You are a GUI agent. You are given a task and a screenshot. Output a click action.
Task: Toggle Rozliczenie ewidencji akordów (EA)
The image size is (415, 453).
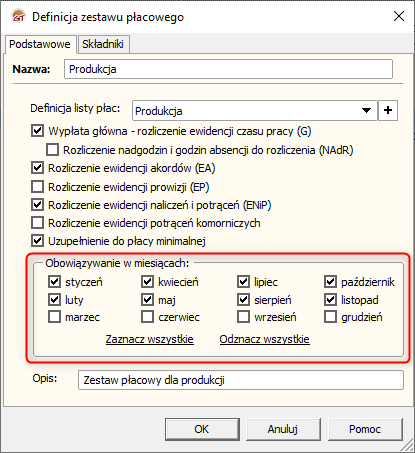pos(37,168)
